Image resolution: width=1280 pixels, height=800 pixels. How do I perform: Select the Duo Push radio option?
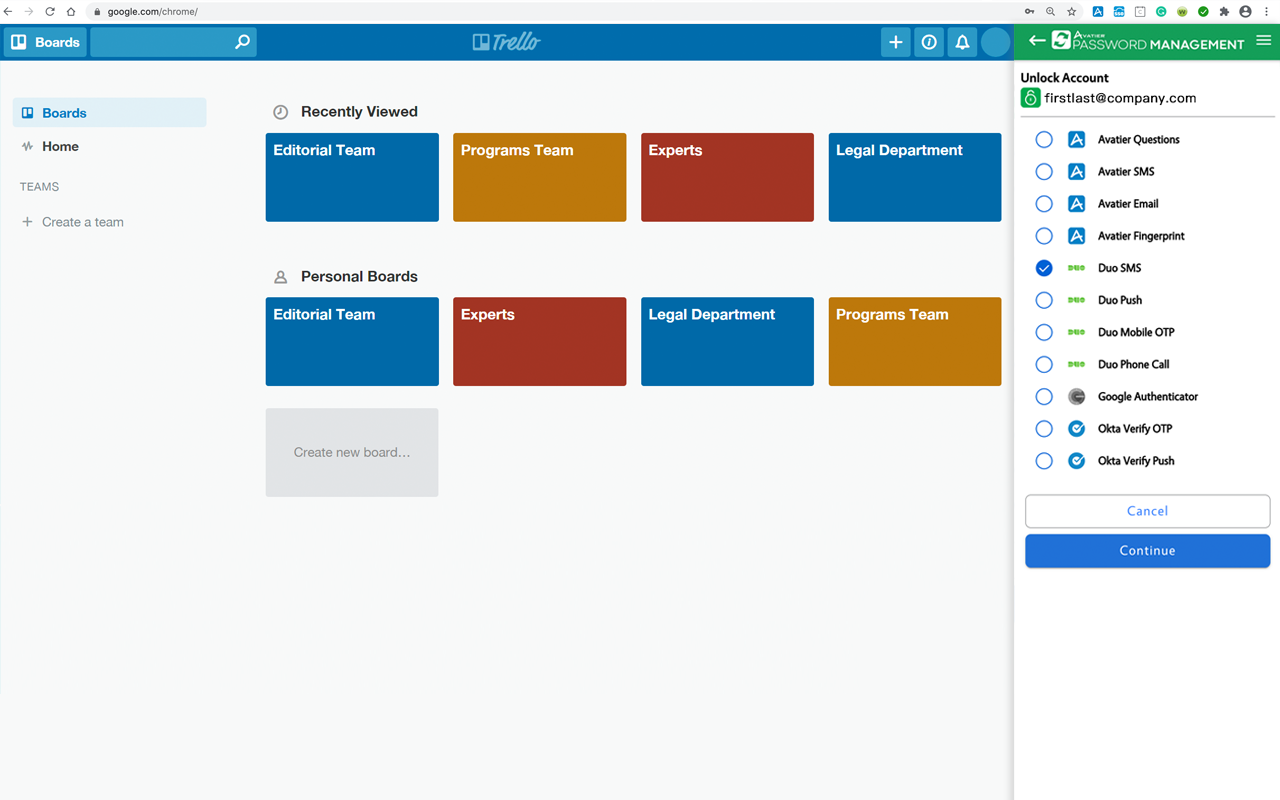(x=1044, y=300)
